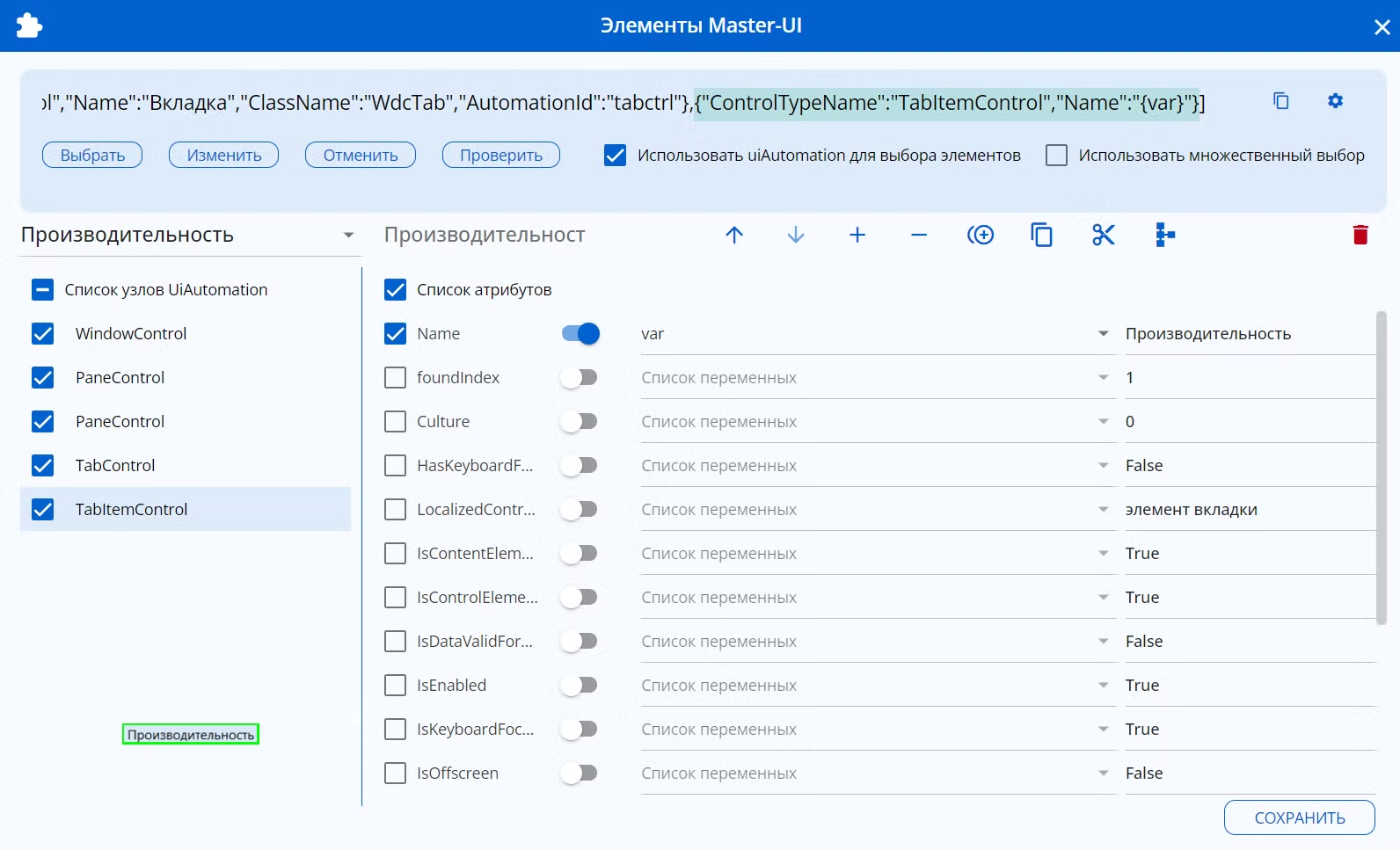The height and width of the screenshot is (850, 1400).
Task: Click the puzzle piece icon in title bar
Action: point(29,25)
